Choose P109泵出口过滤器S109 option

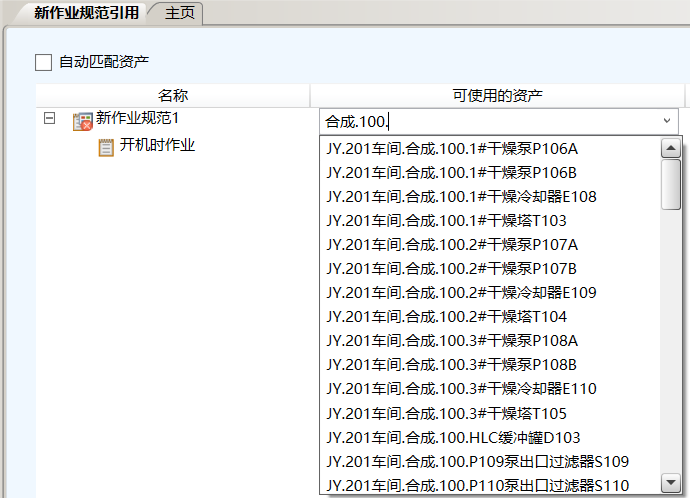click(x=478, y=461)
